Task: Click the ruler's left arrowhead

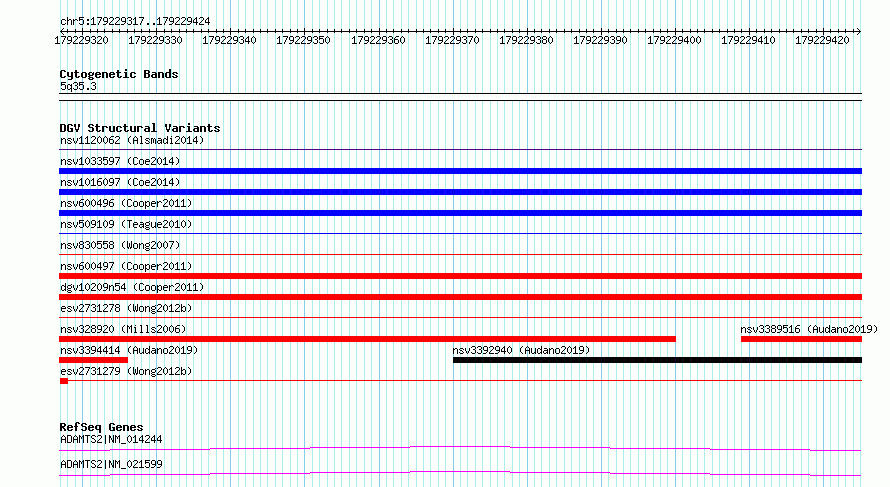Action: 62,31
